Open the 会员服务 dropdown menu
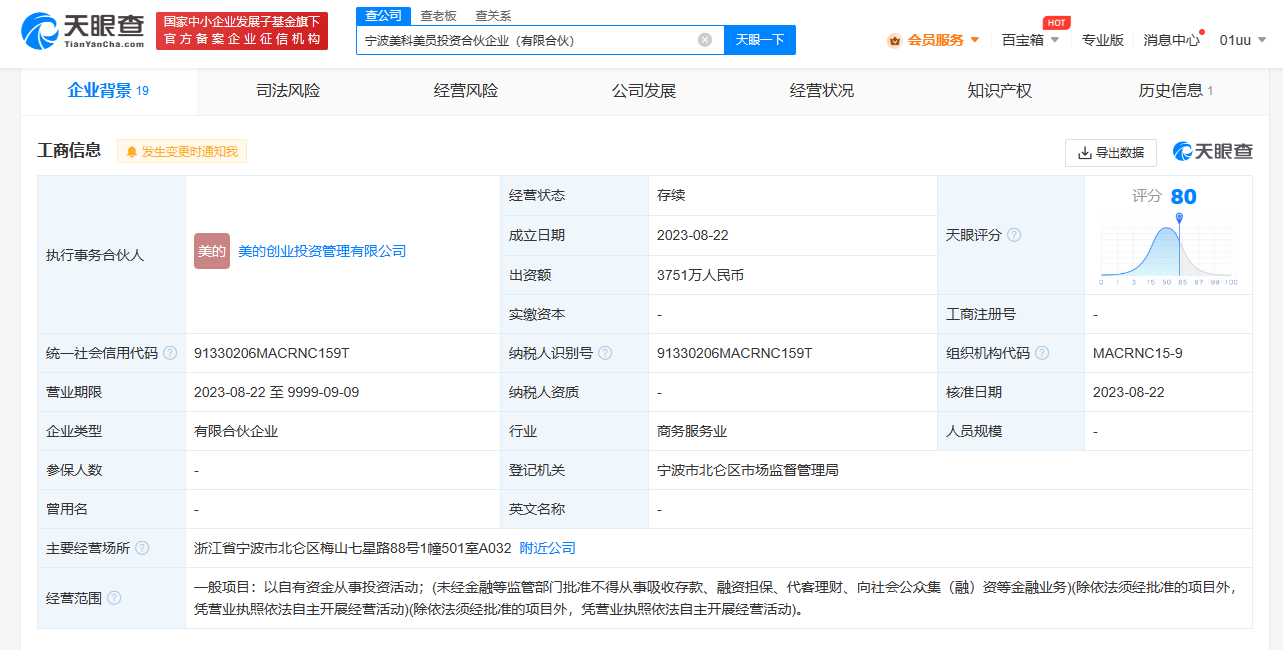The width and height of the screenshot is (1283, 650). point(934,40)
